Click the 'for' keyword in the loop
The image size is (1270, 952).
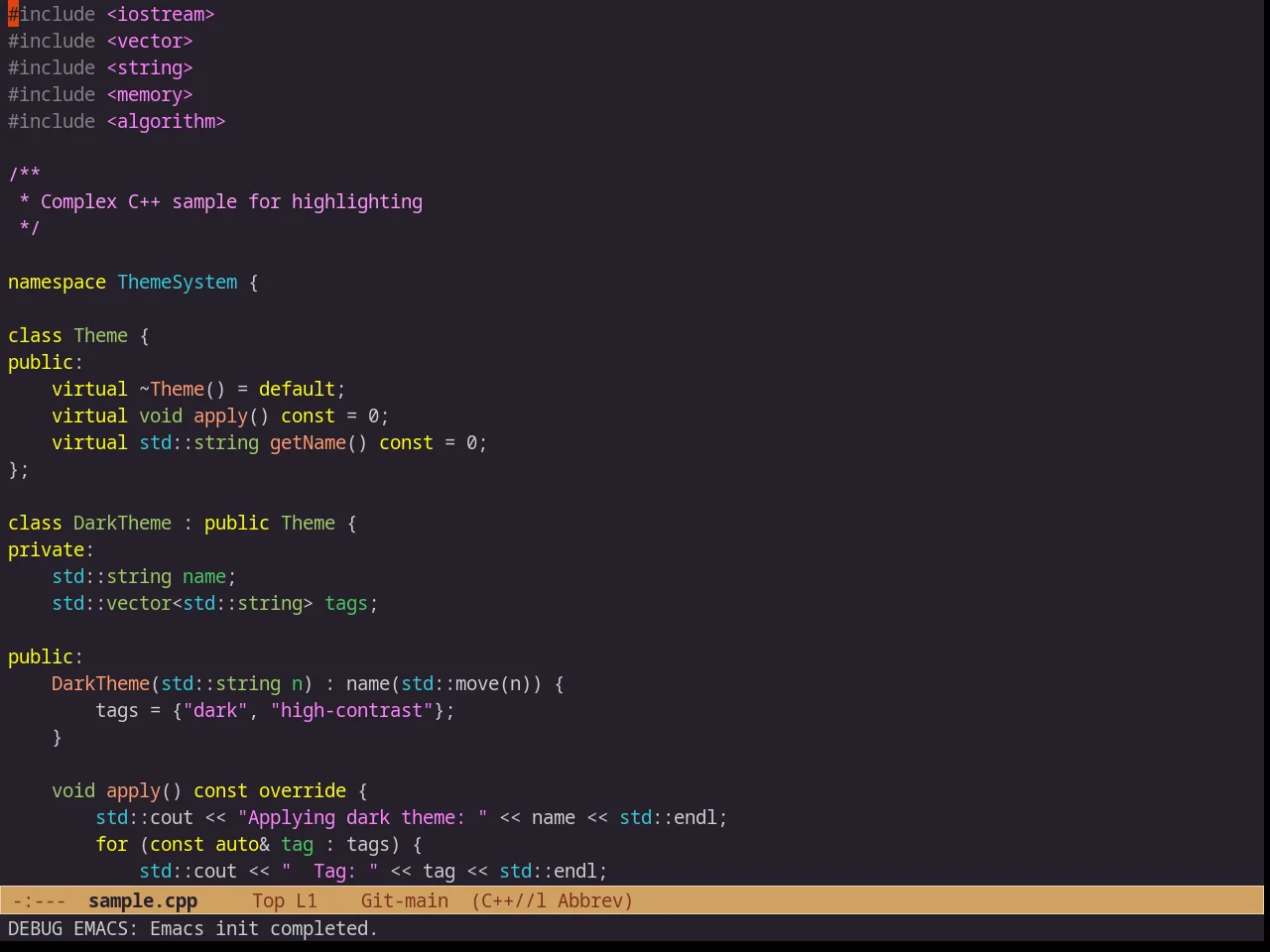pos(111,844)
